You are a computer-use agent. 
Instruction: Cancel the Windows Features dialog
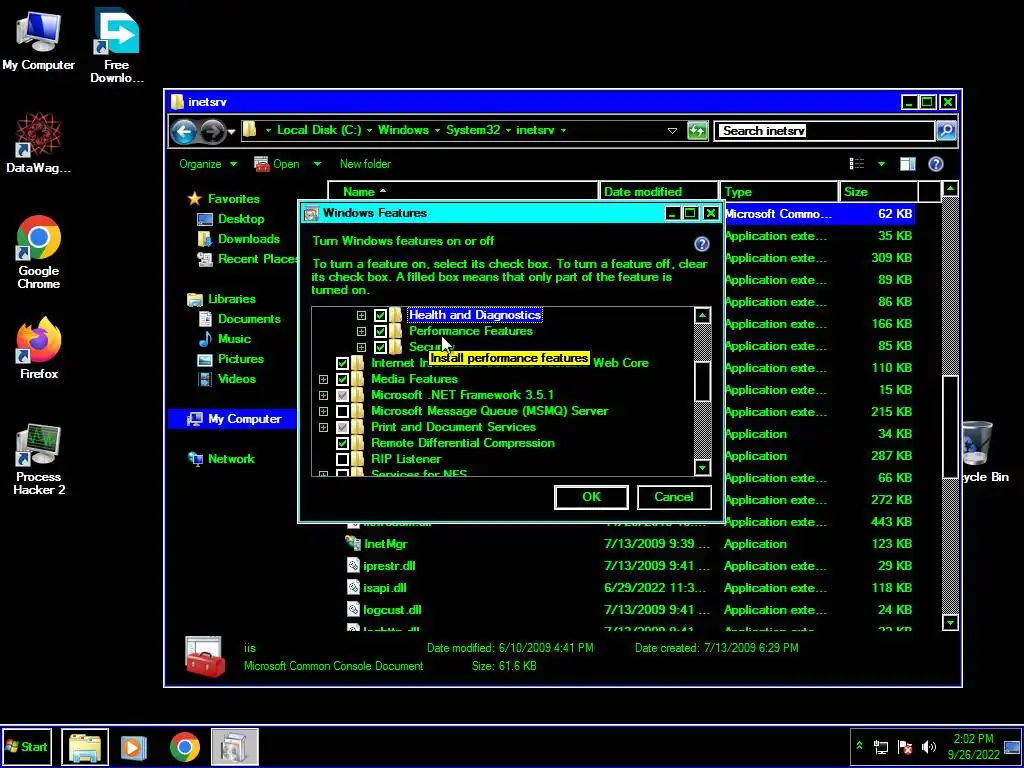pyautogui.click(x=674, y=497)
